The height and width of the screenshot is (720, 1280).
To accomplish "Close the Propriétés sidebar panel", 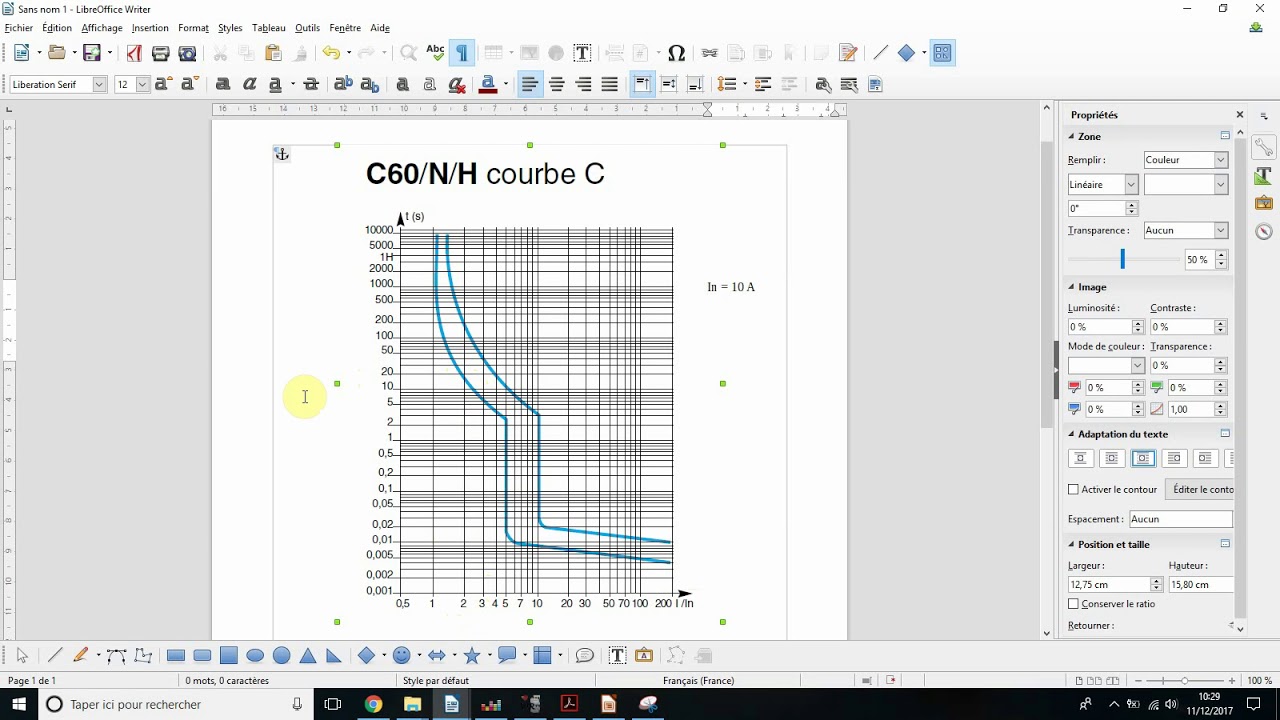I will pyautogui.click(x=1240, y=115).
